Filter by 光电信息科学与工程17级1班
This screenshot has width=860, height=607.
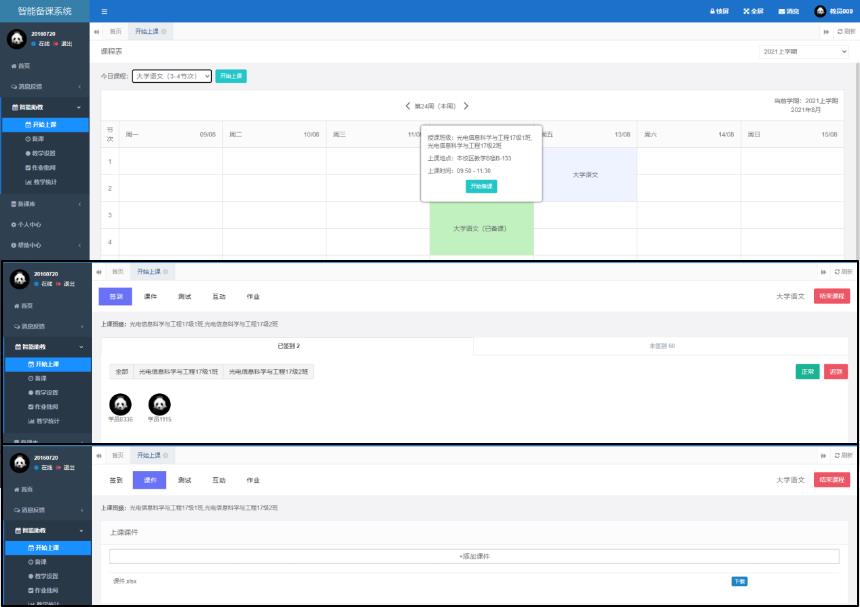178,371
